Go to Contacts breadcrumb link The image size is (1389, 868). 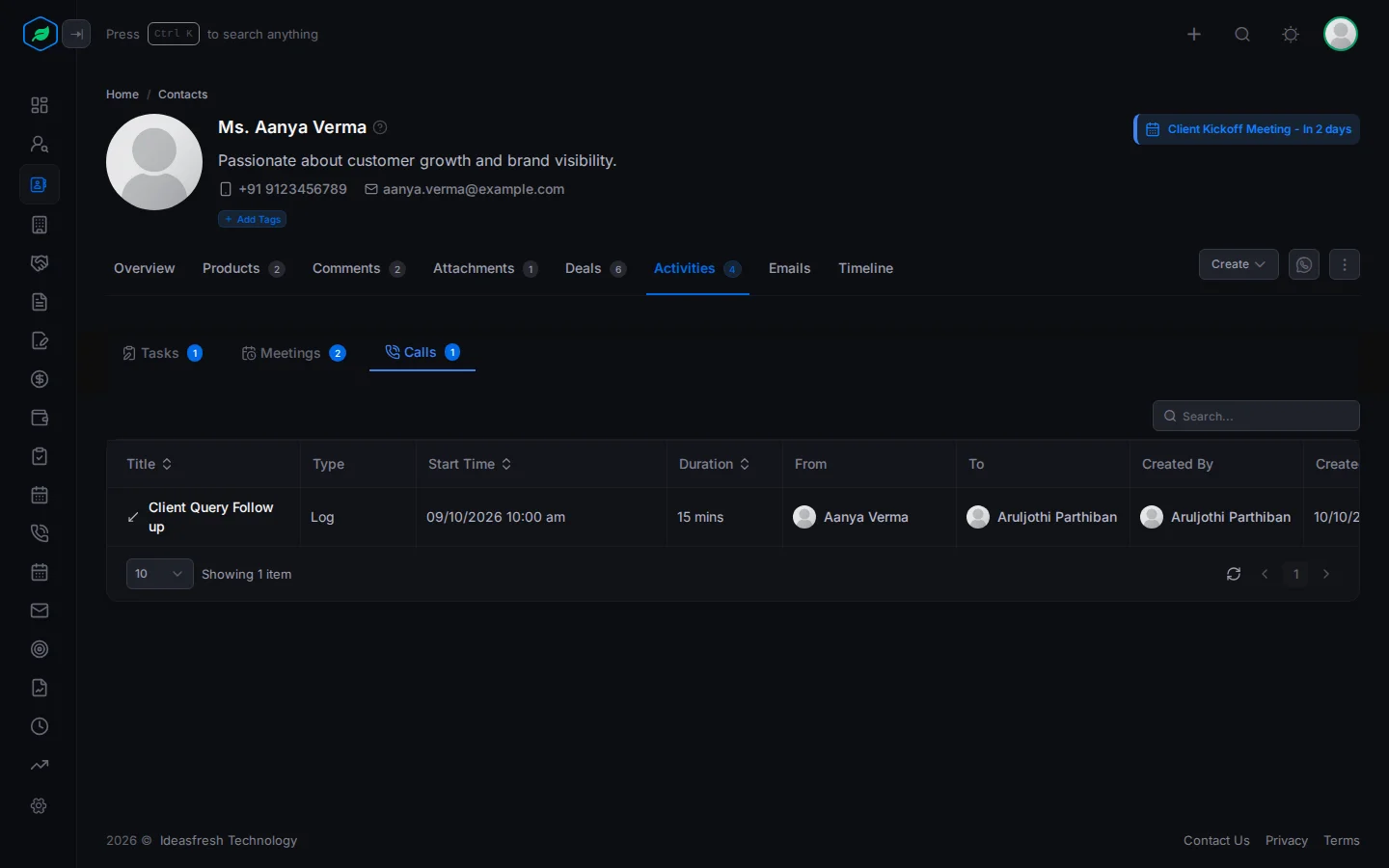(182, 95)
